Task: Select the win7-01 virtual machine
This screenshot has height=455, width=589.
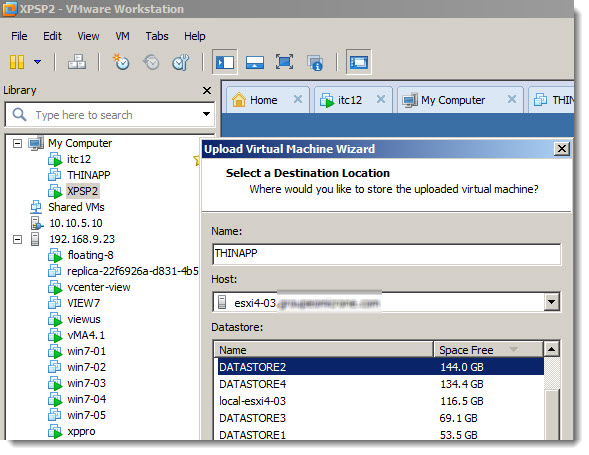Action: coord(86,351)
